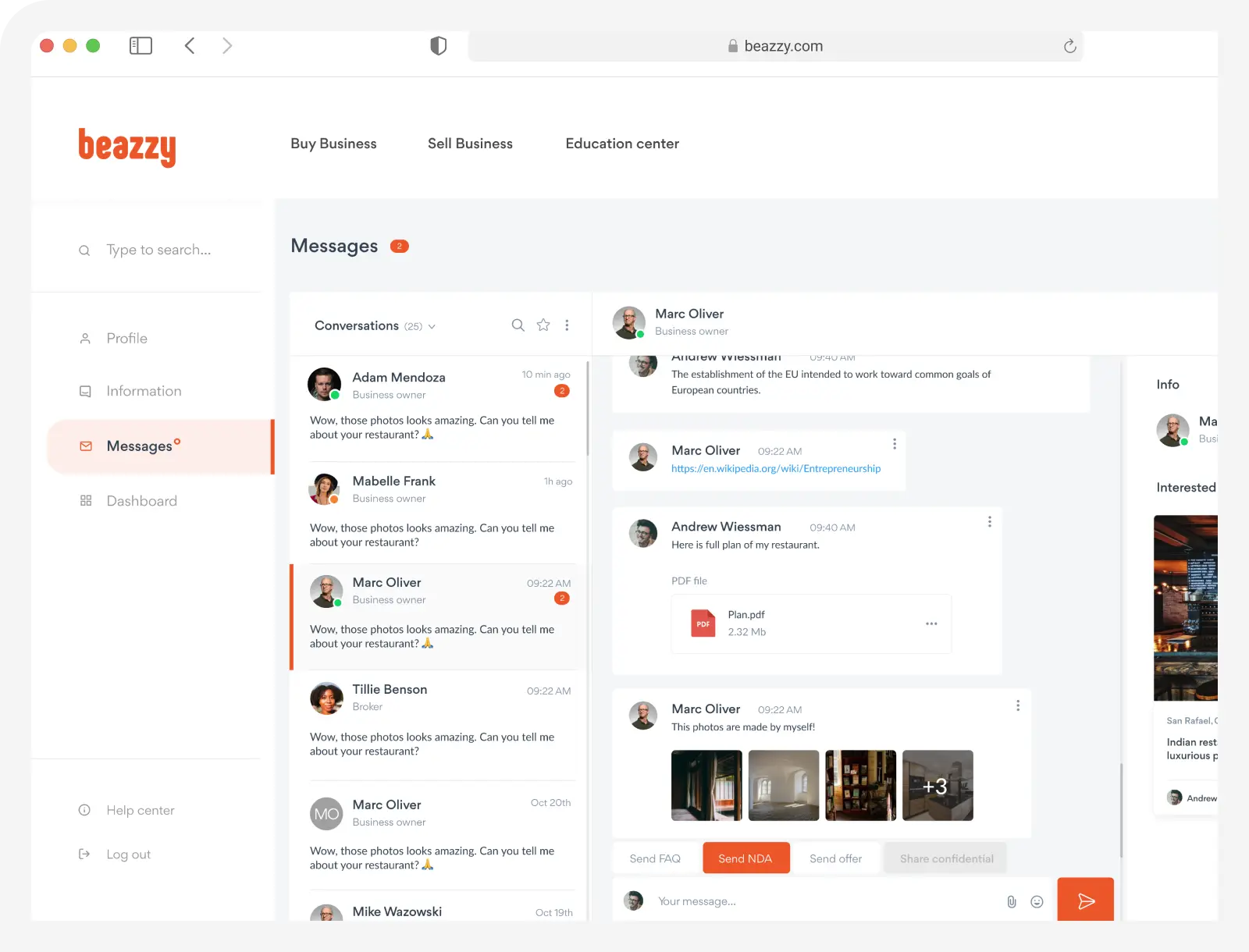This screenshot has width=1249, height=952.
Task: Select the Send offer button
Action: (835, 858)
